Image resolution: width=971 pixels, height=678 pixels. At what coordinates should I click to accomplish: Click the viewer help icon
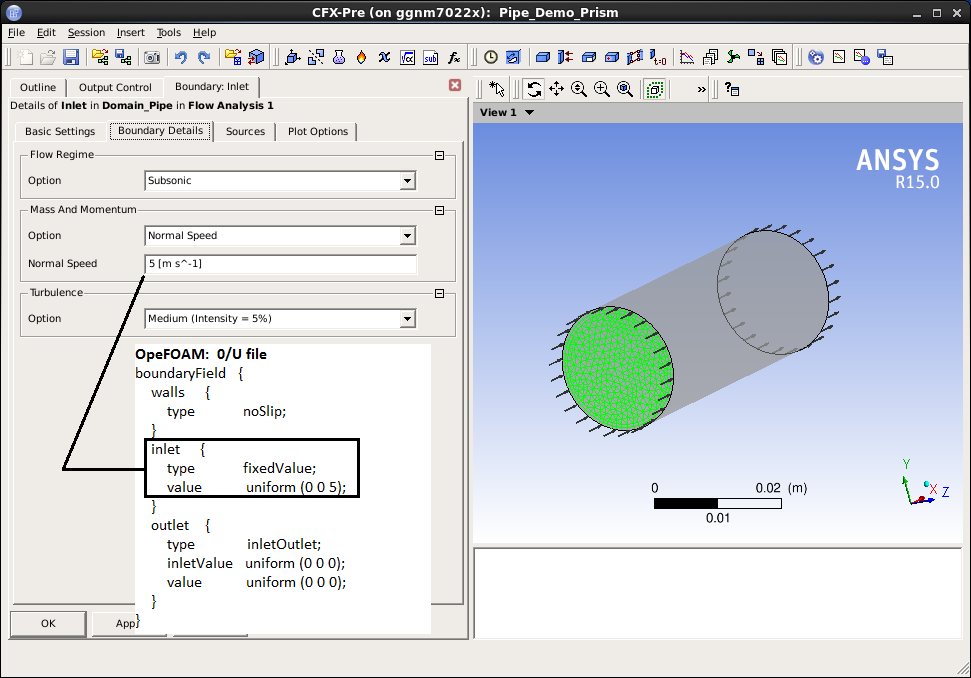[731, 89]
